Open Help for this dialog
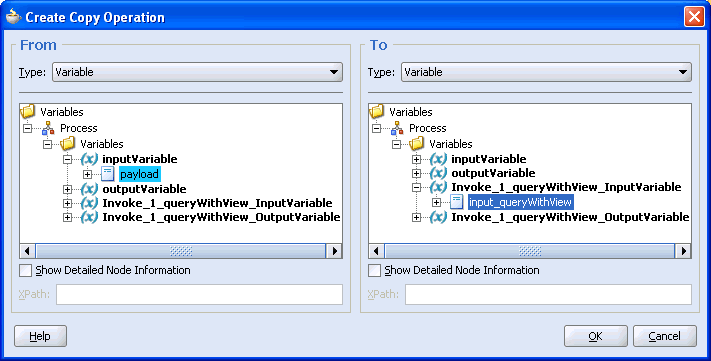Screen dimensions: 711x361 pyautogui.click(x=40, y=336)
